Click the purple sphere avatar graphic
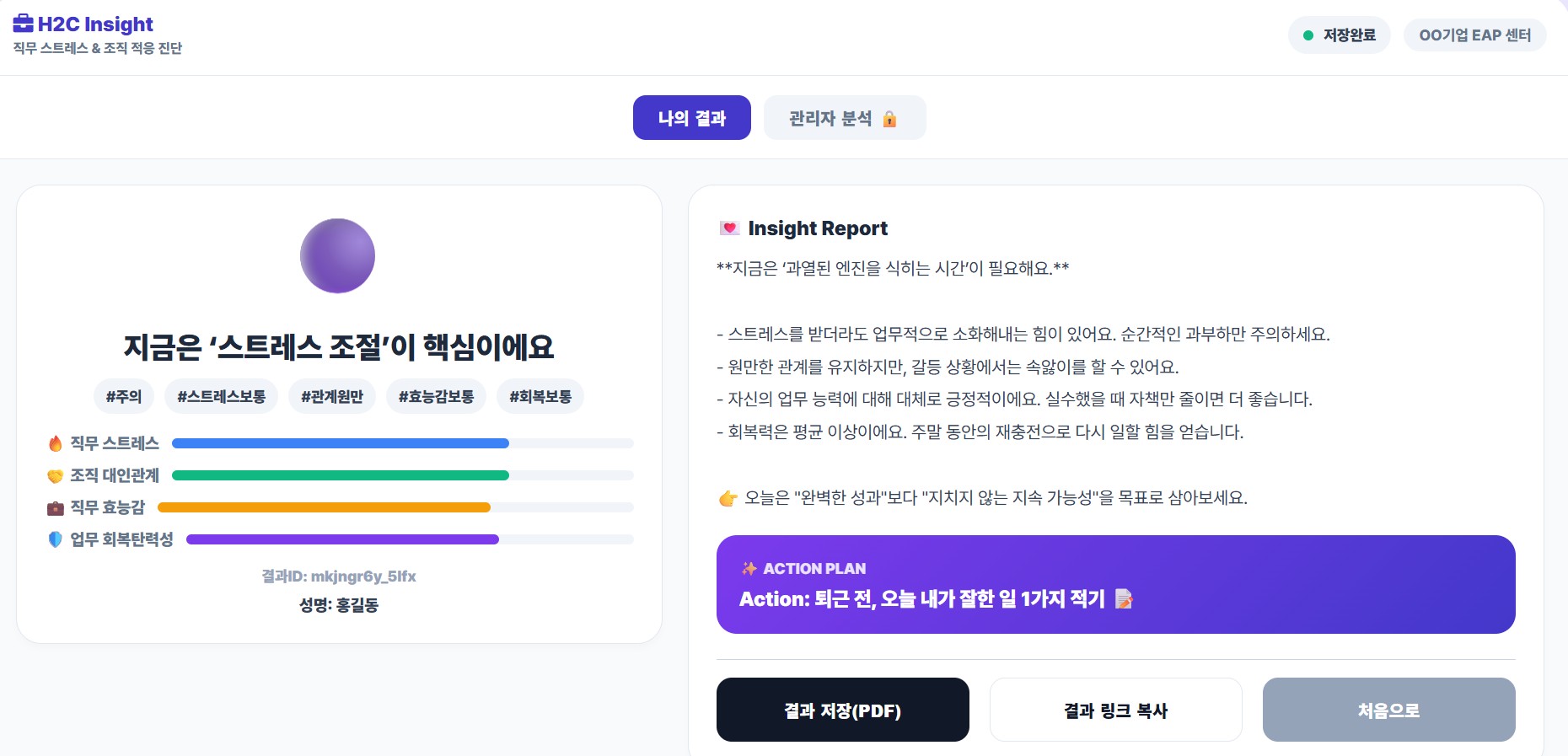 point(337,255)
